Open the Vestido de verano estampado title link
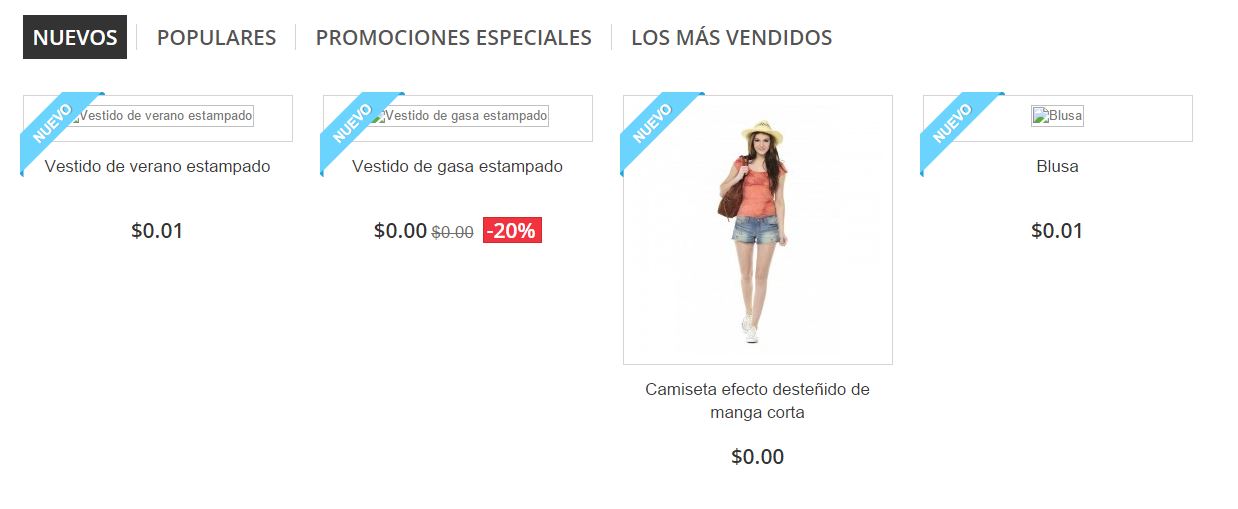1238x509 pixels. tap(158, 166)
